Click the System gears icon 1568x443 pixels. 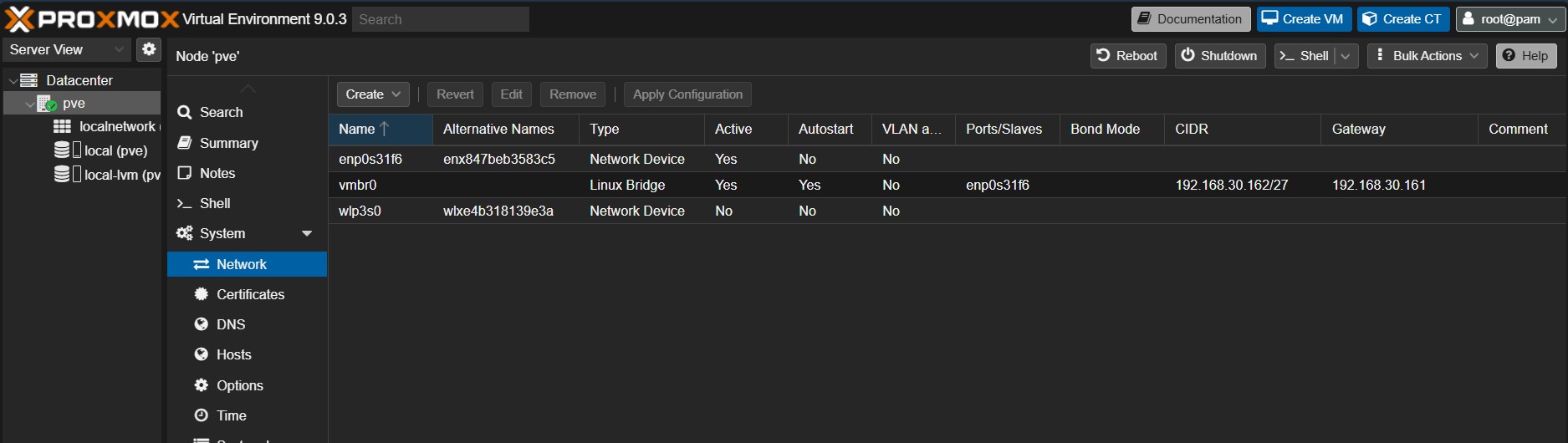tap(185, 233)
